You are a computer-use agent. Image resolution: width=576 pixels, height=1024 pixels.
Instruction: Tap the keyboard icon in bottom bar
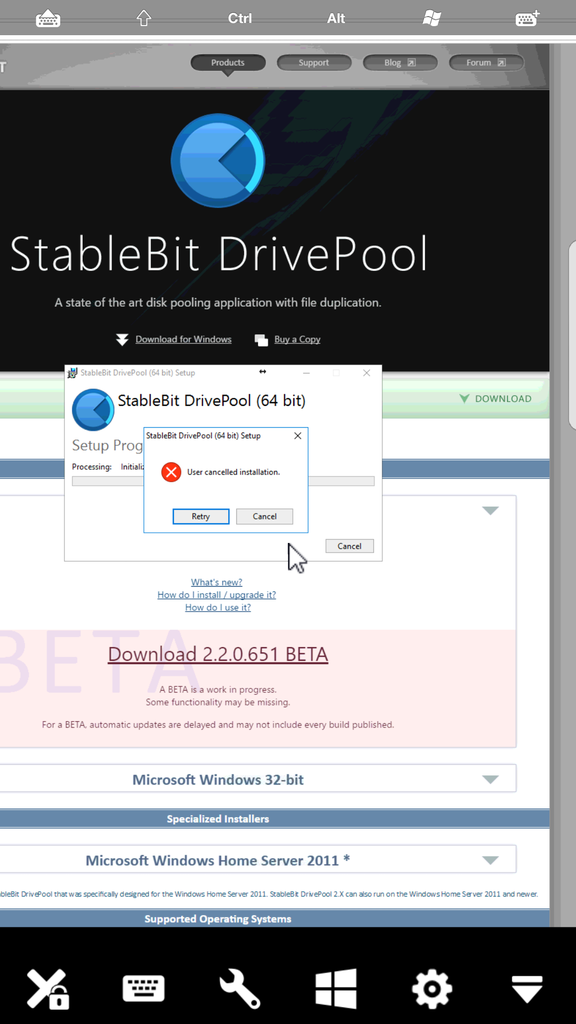144,989
